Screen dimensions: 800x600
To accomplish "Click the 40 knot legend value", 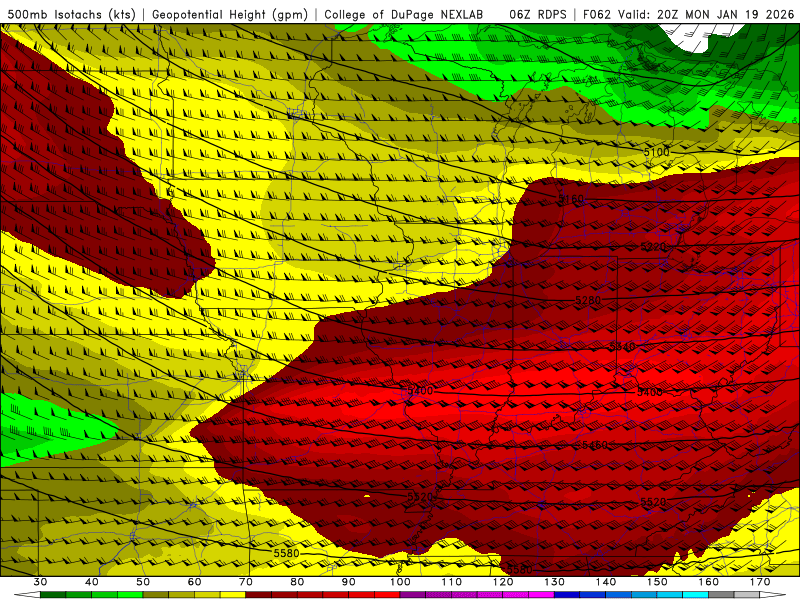I will coord(92,582).
